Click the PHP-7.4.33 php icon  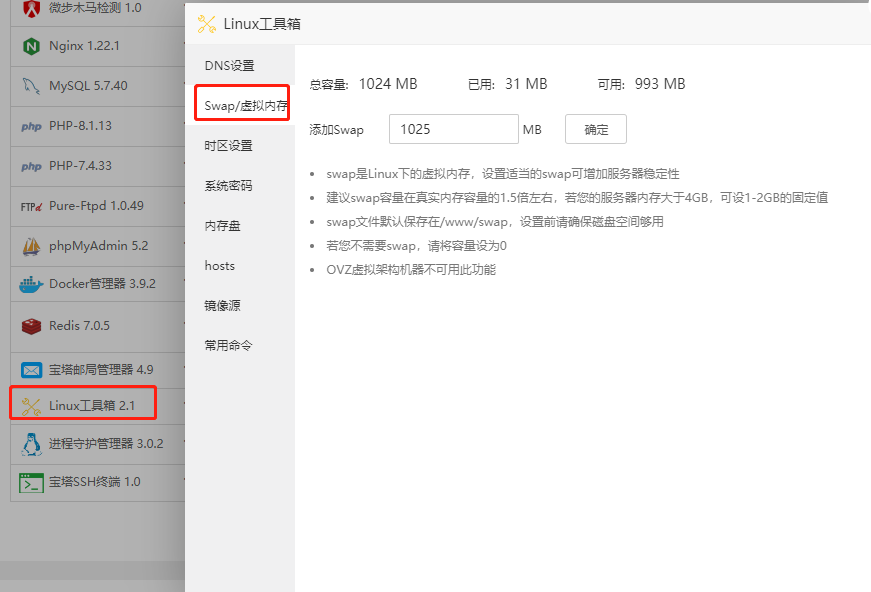[x=32, y=167]
